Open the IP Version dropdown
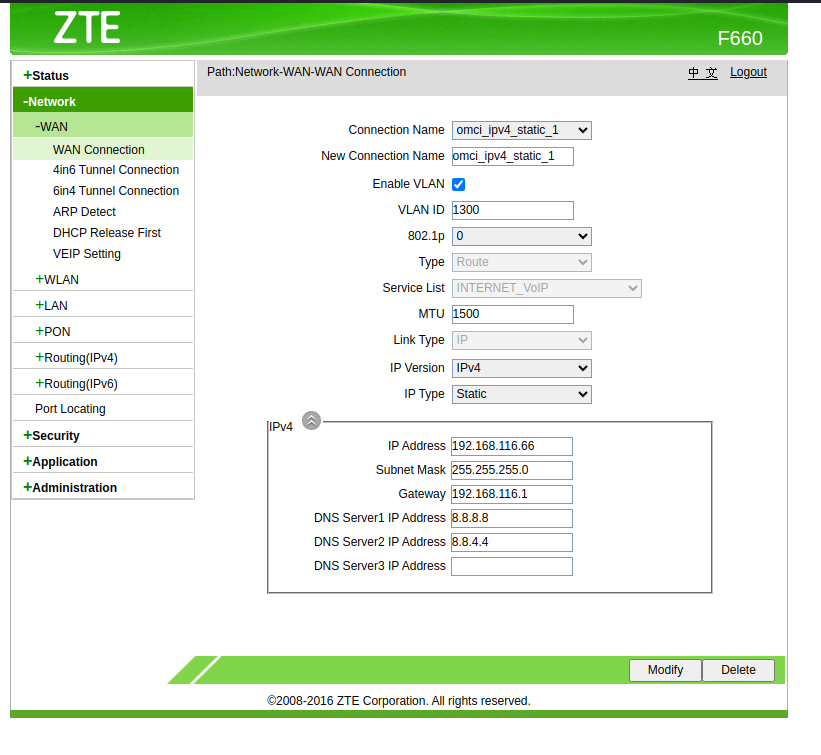 pos(521,368)
